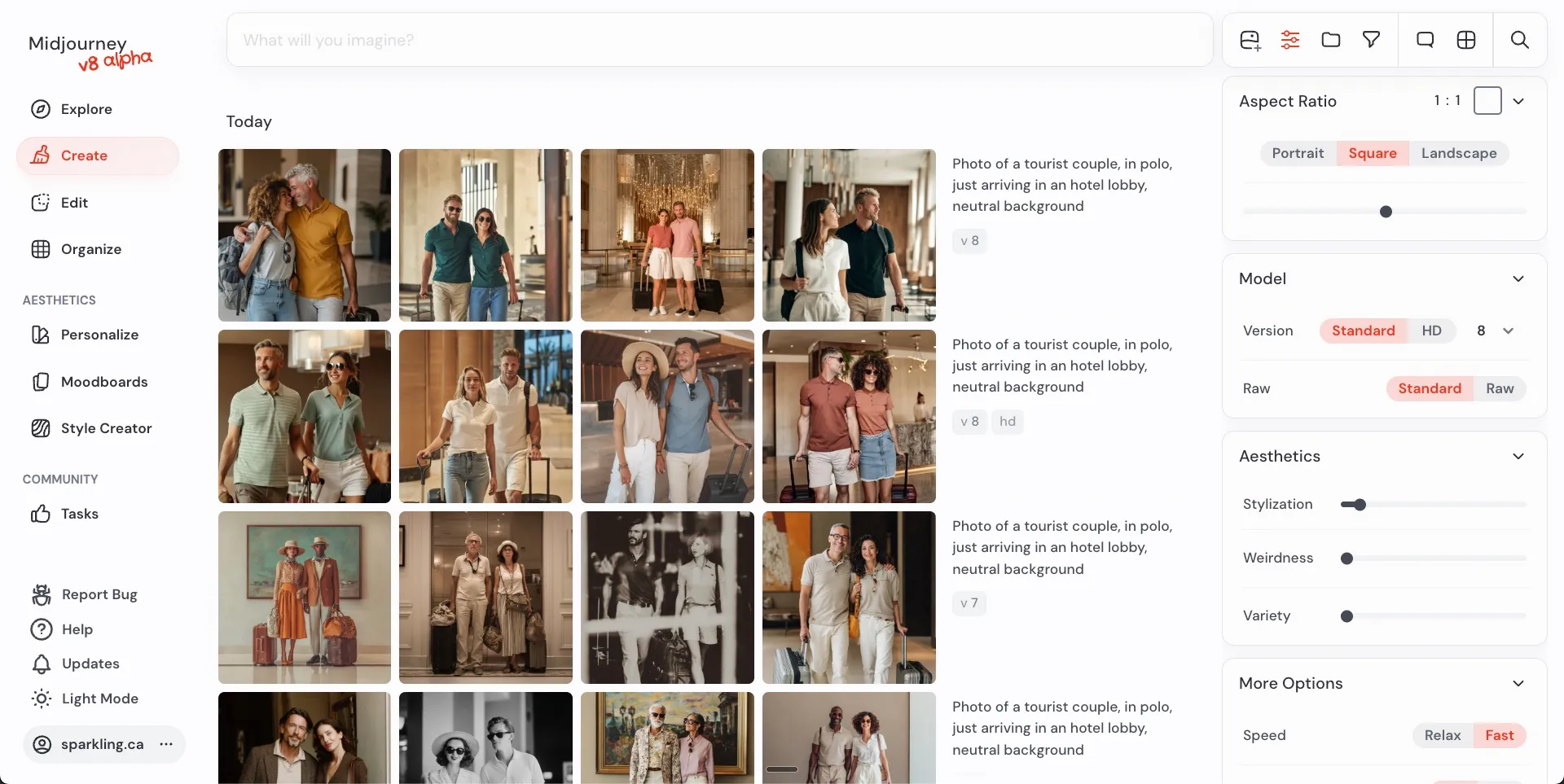Open the framed painting image in v 7 row
Screen dimensions: 1564x784
(305, 598)
